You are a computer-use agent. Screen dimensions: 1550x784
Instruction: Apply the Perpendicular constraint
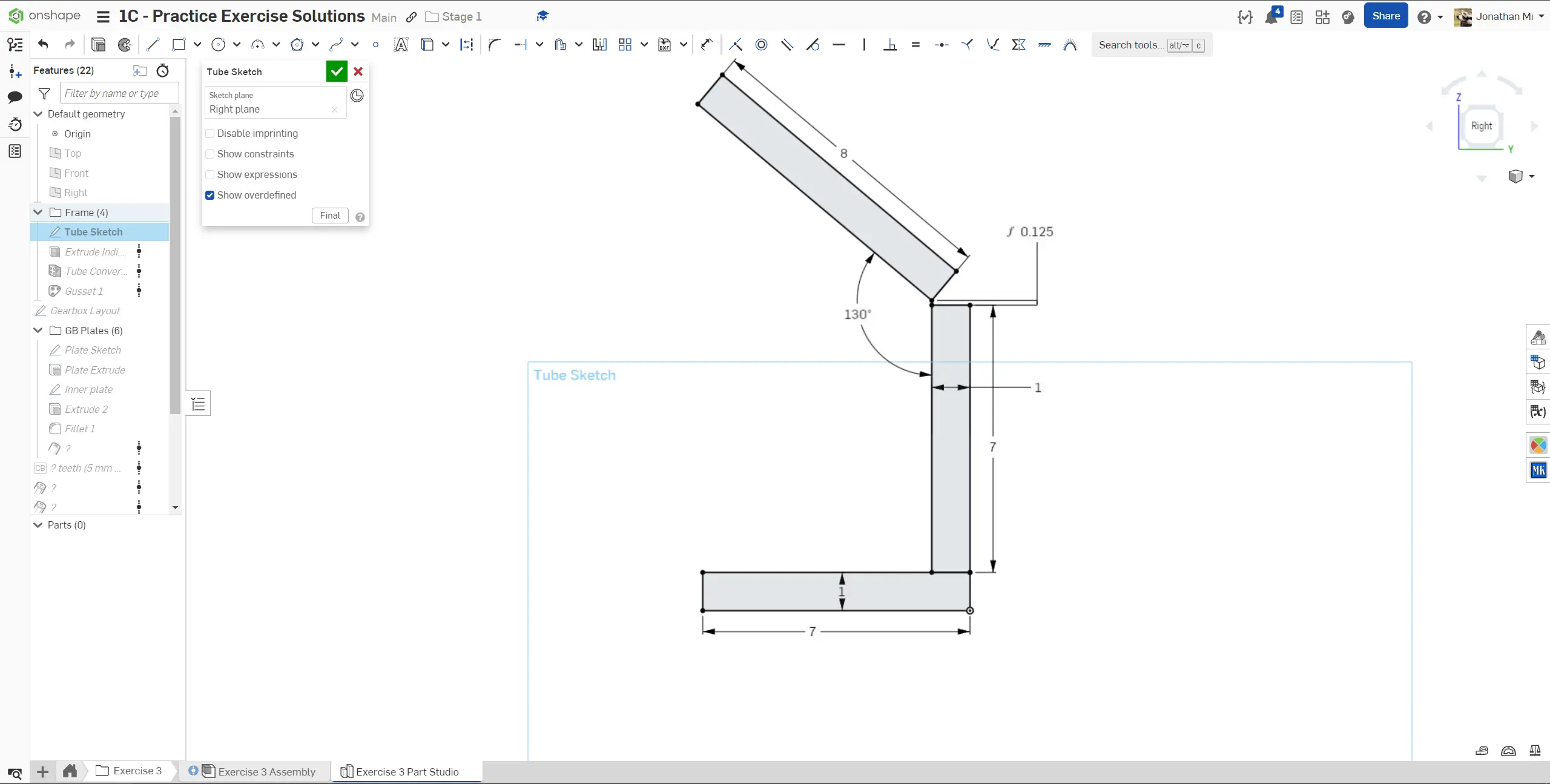[890, 45]
